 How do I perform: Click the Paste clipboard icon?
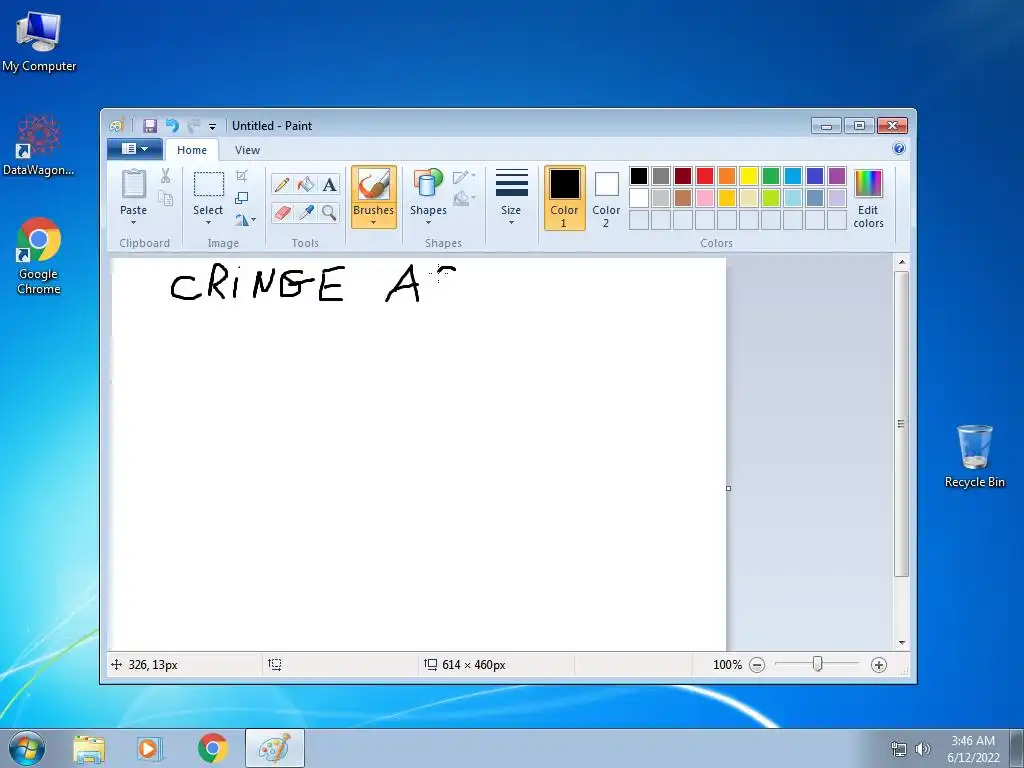click(x=133, y=184)
